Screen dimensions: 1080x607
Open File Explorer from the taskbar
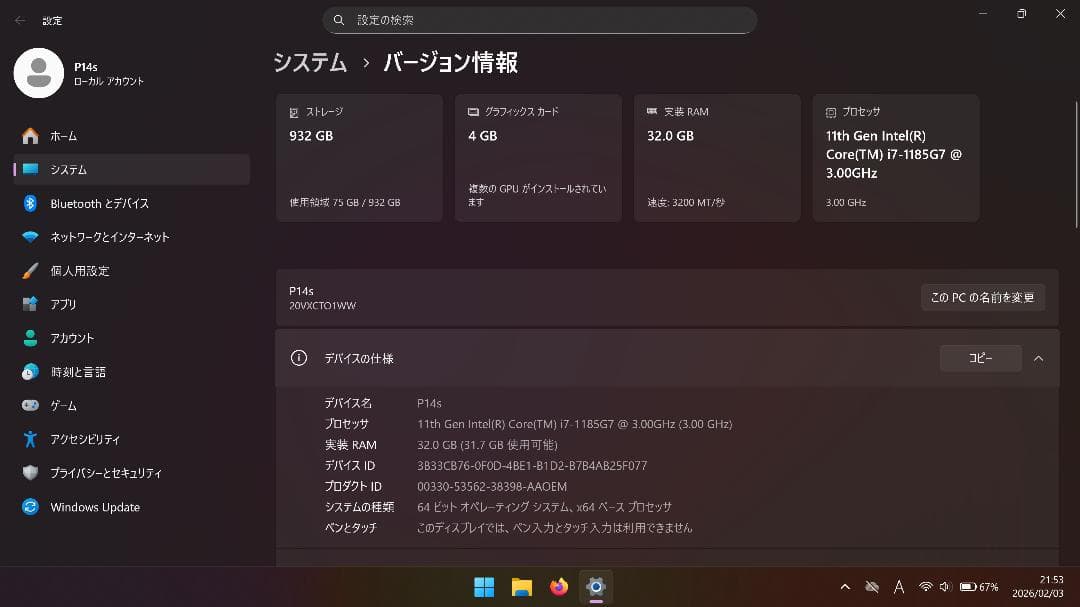pos(521,587)
